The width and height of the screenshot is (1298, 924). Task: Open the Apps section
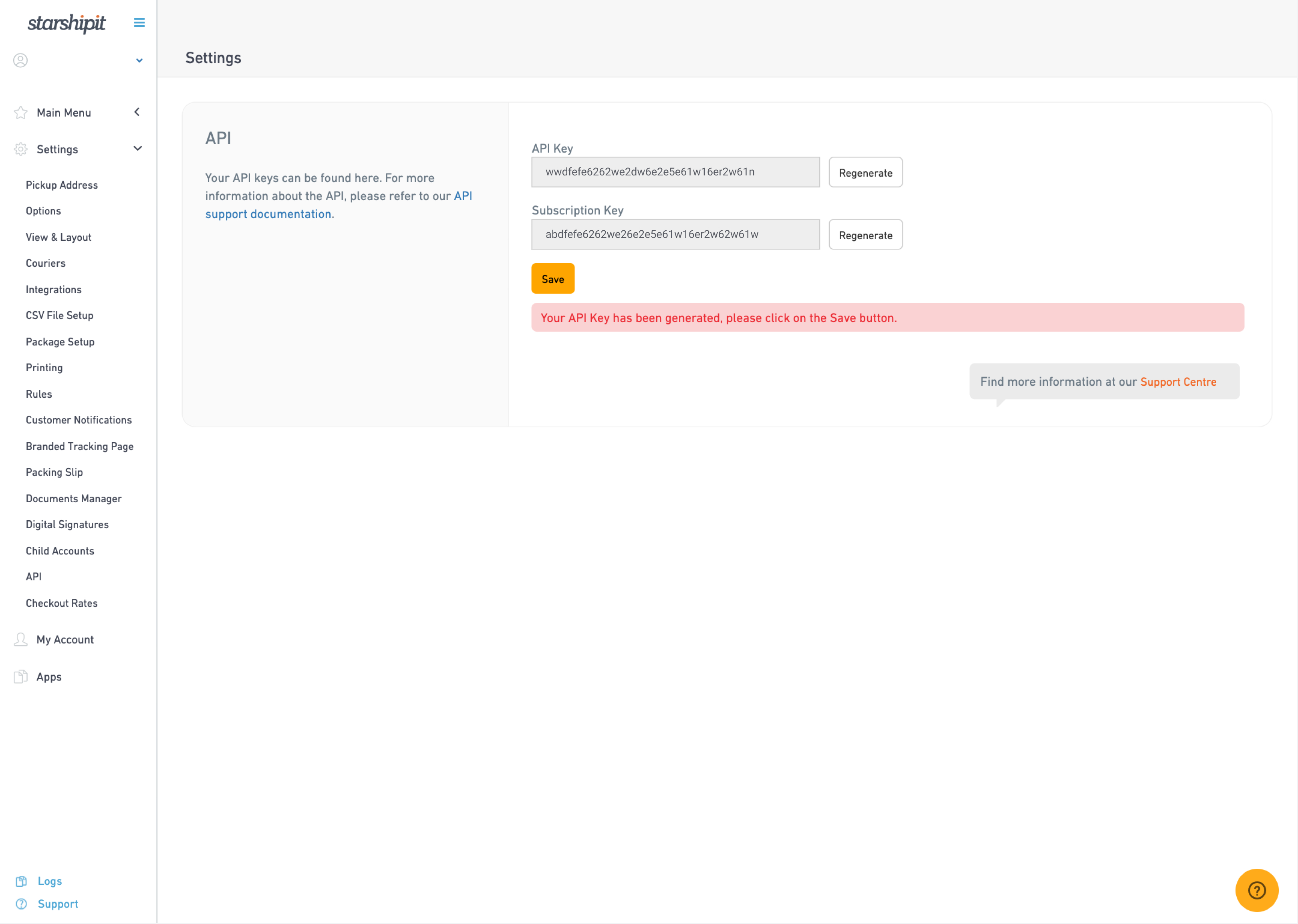pos(49,677)
